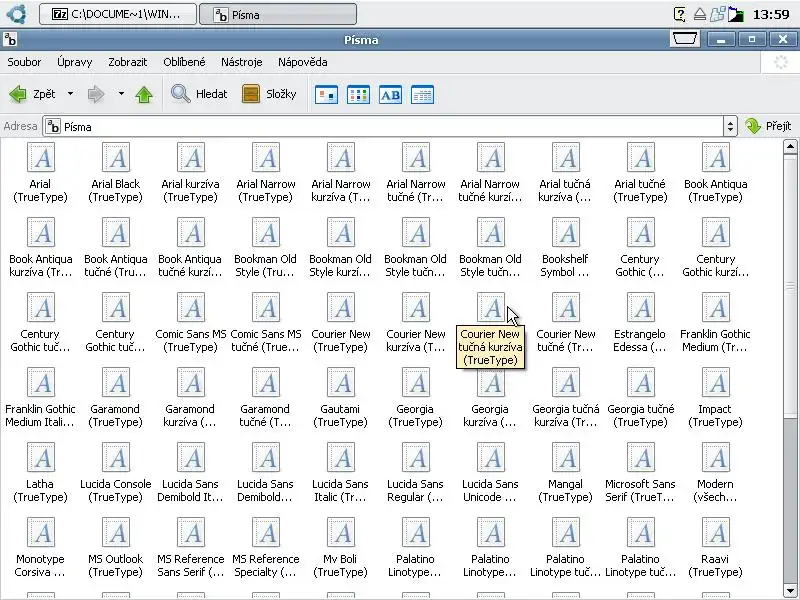Open the Nápověda menu
Screen dimensions: 800x600
303,62
